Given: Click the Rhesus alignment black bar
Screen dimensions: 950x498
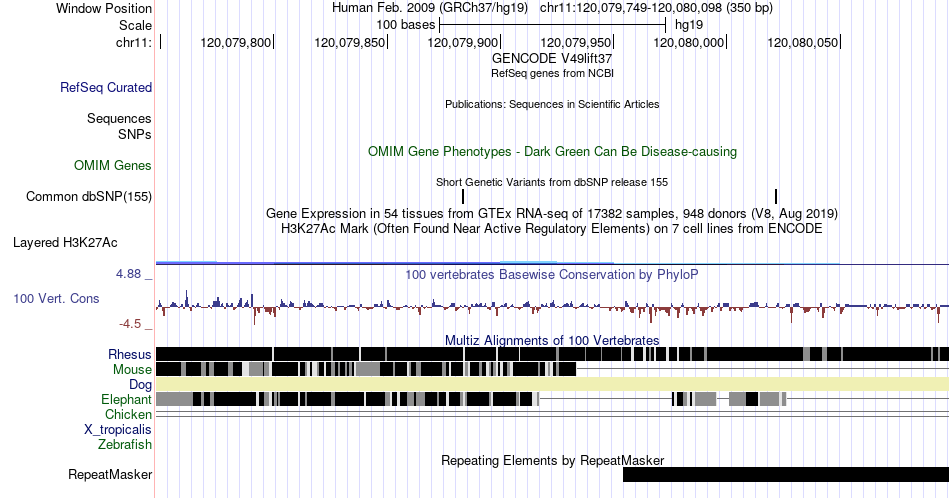Looking at the screenshot, I should click(x=552, y=354).
